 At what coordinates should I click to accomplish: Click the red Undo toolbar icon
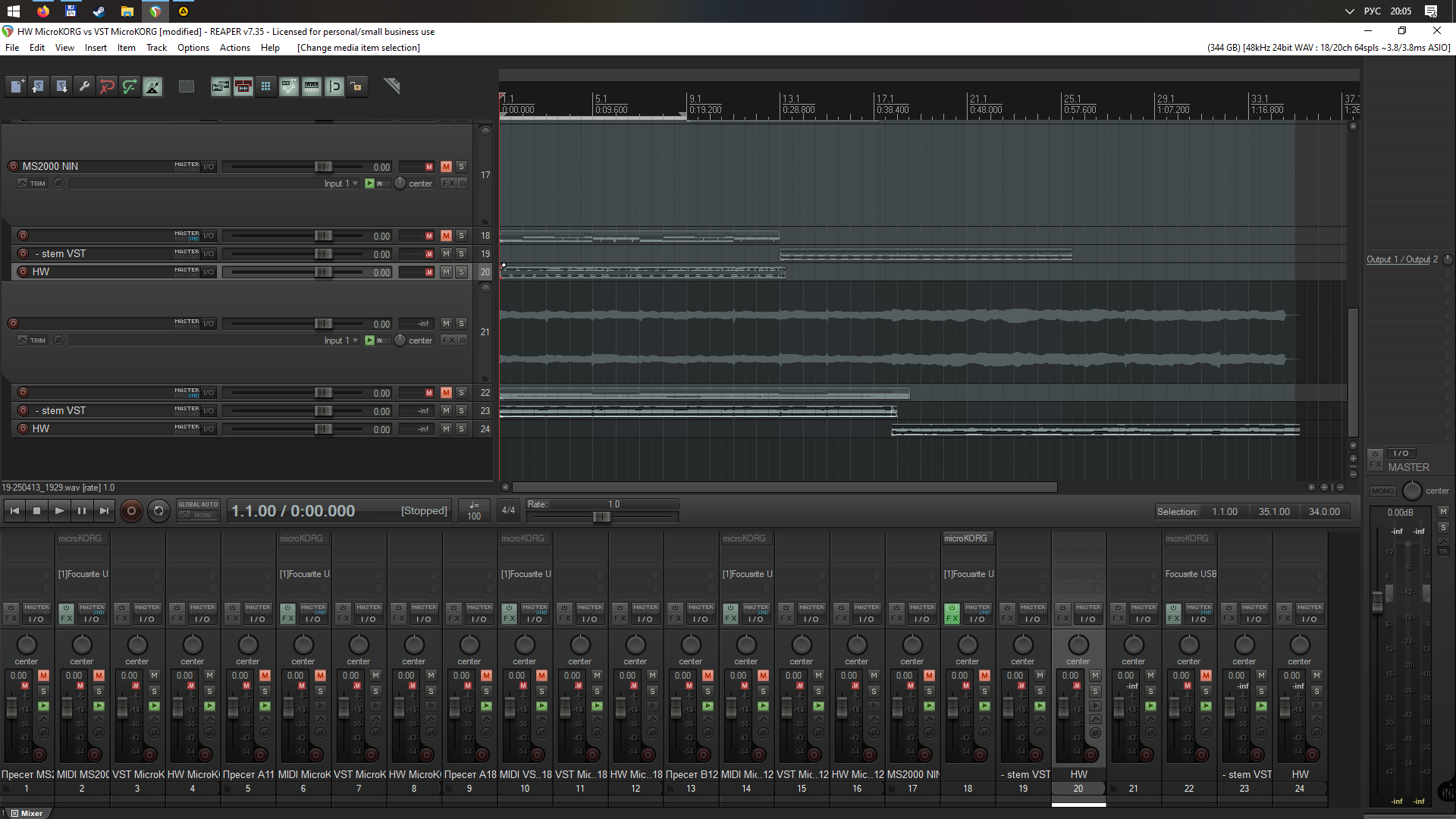(107, 86)
